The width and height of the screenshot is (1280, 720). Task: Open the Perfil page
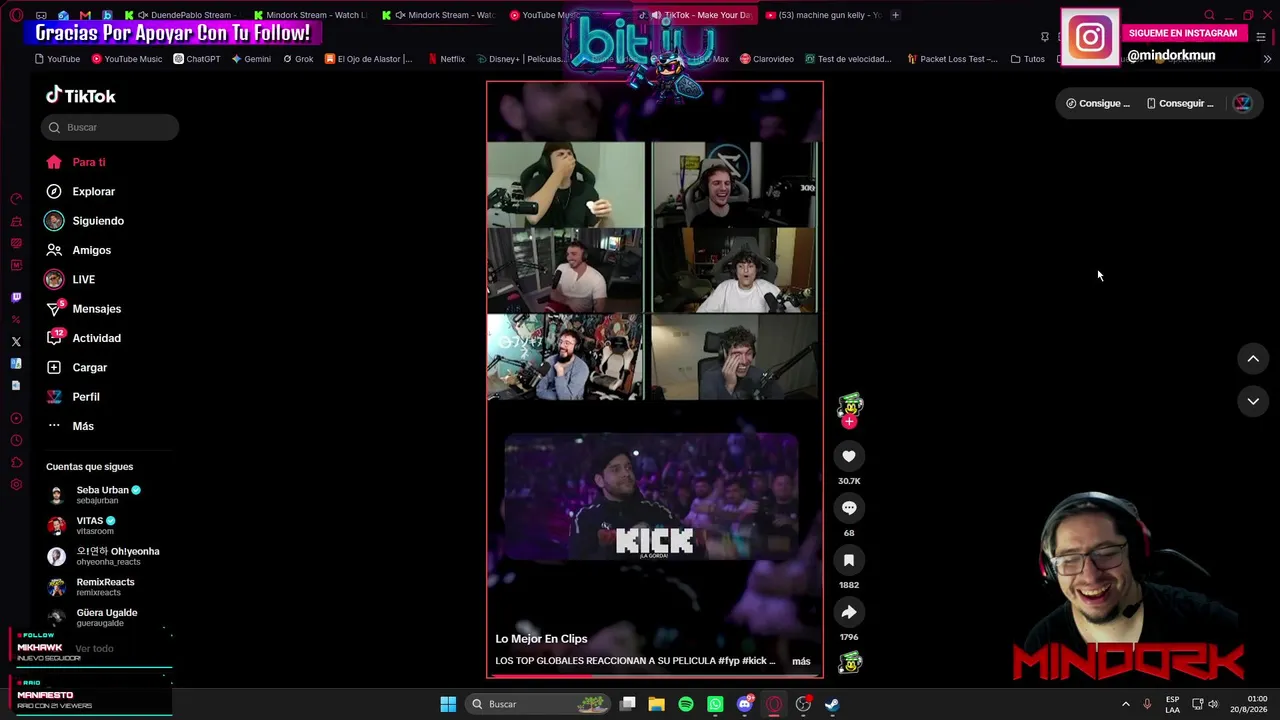point(73,397)
